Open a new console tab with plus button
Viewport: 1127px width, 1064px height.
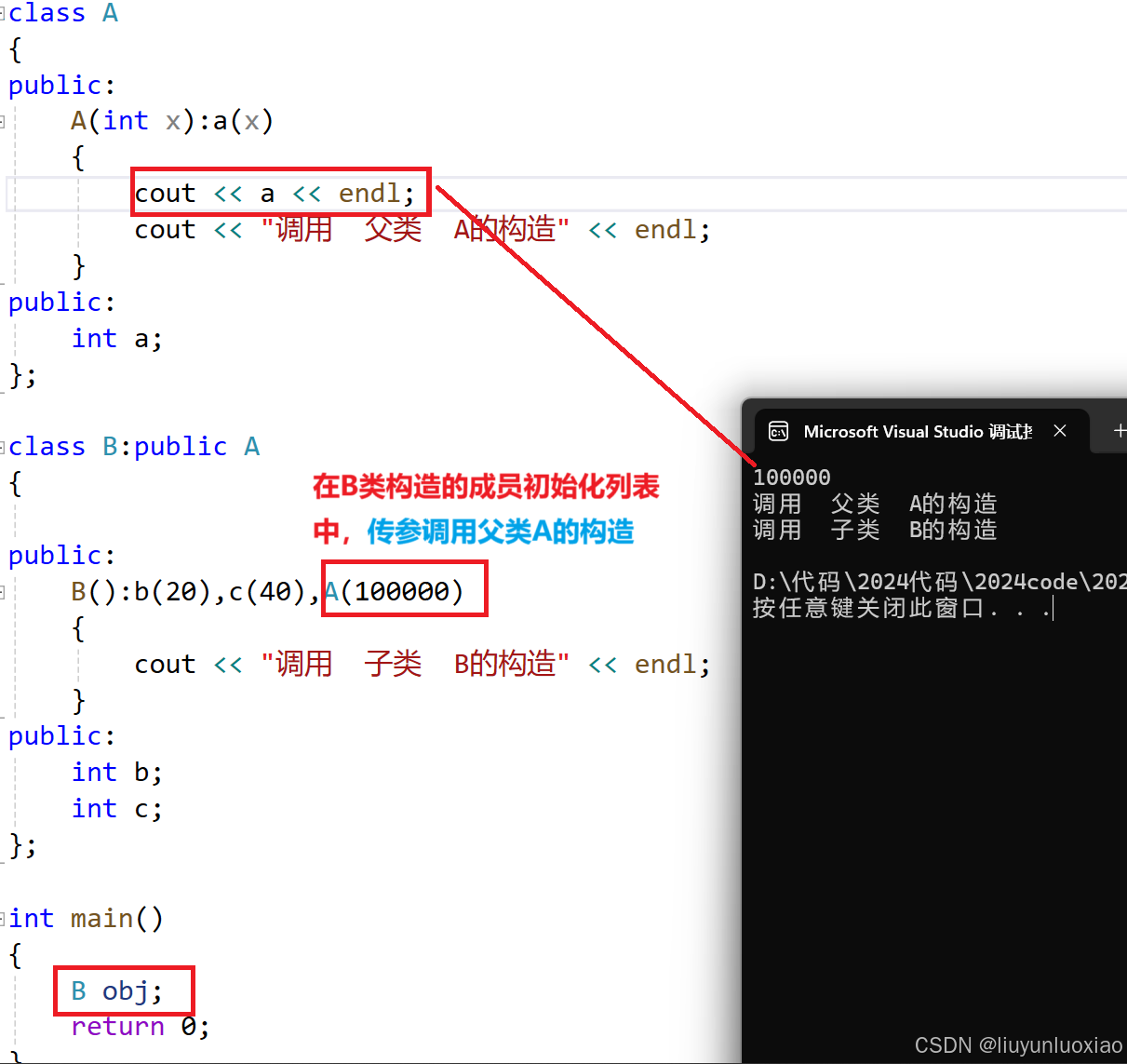[x=1120, y=431]
